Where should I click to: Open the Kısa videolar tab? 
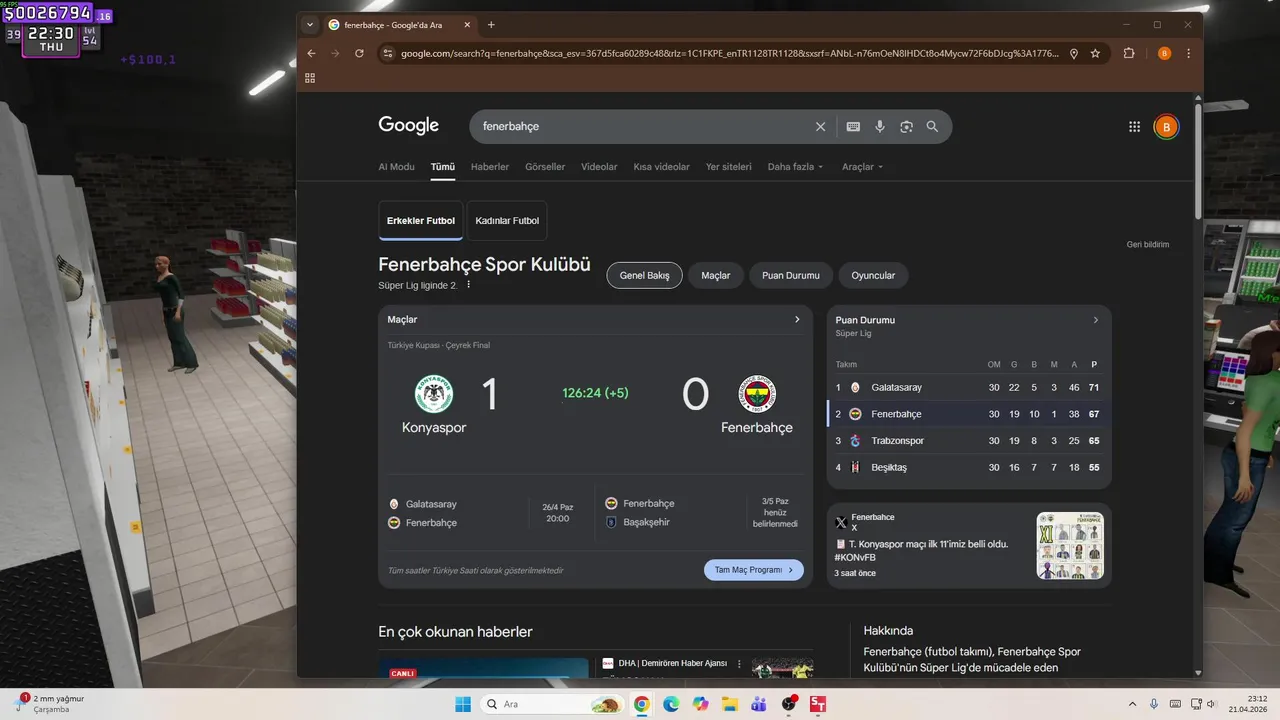[661, 167]
